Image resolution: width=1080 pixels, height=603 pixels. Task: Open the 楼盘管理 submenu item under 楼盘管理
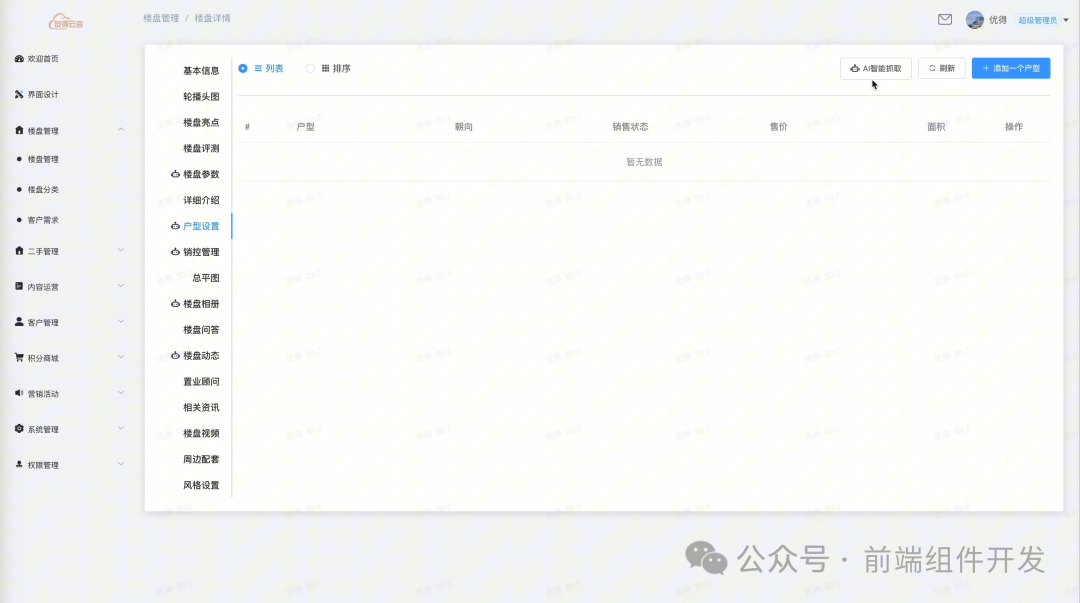tap(43, 159)
